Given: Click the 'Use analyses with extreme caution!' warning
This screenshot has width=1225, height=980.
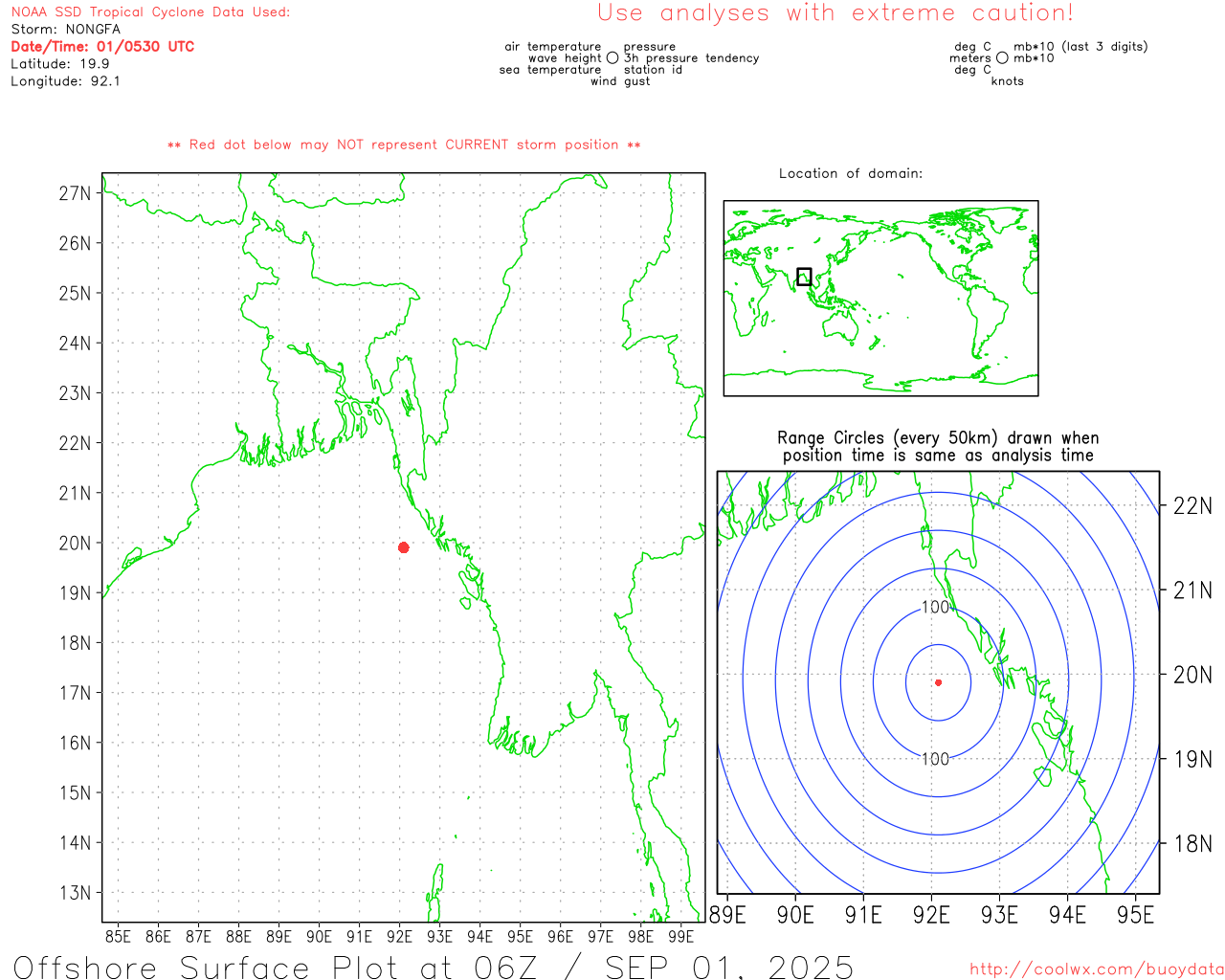Looking at the screenshot, I should [x=835, y=13].
